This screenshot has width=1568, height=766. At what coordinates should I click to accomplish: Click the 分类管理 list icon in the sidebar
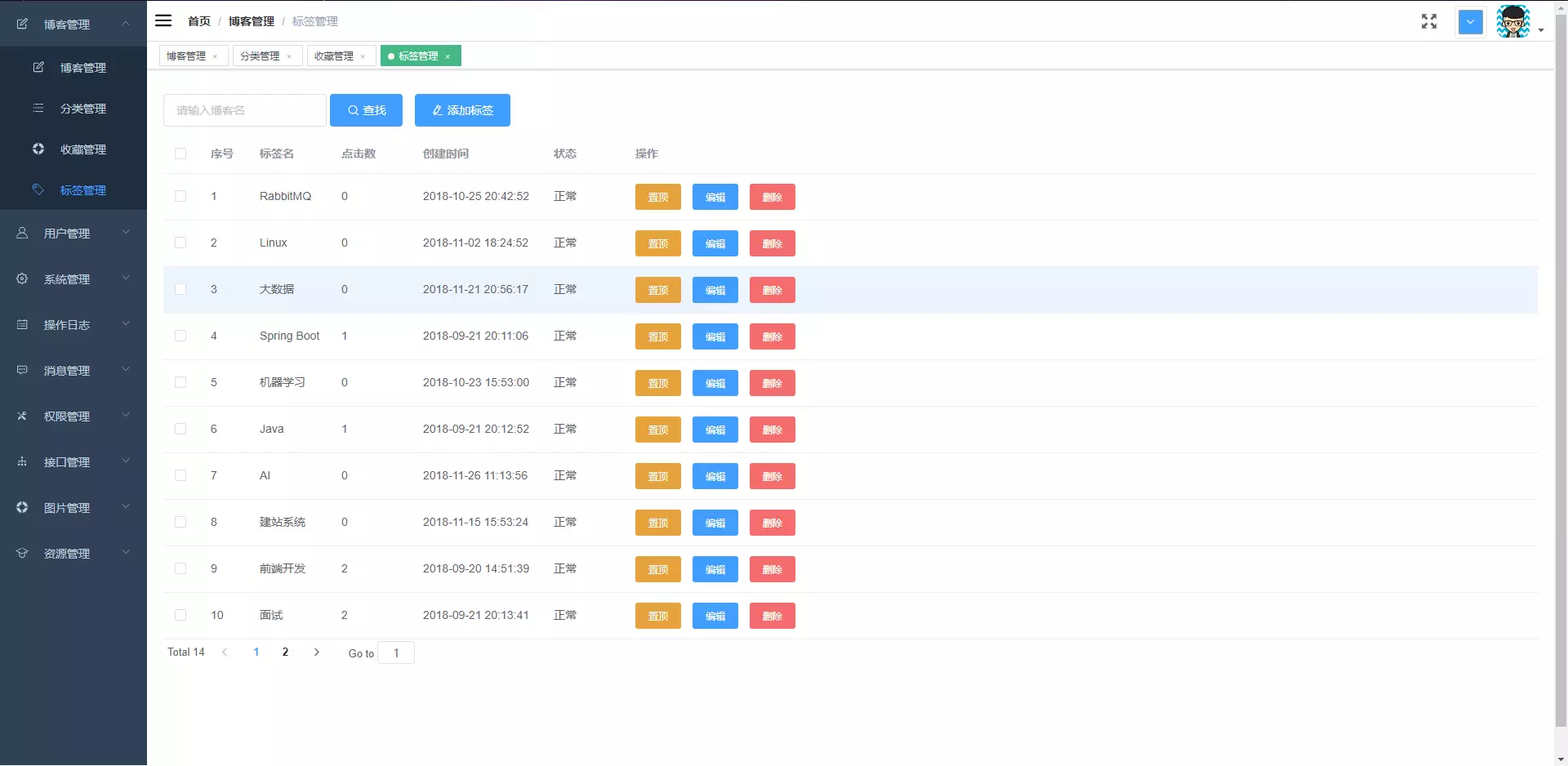click(x=38, y=108)
